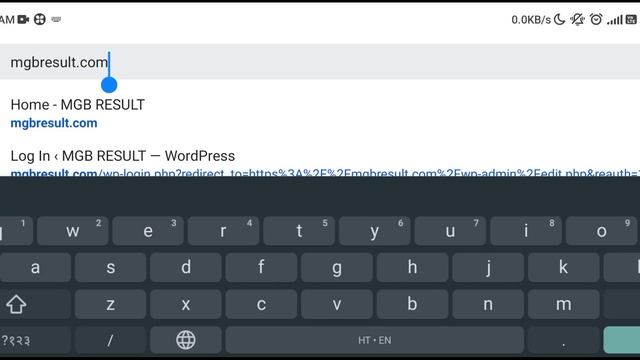Tap the signal strength status icon
Image resolution: width=640 pixels, height=360 pixels.
coord(615,19)
